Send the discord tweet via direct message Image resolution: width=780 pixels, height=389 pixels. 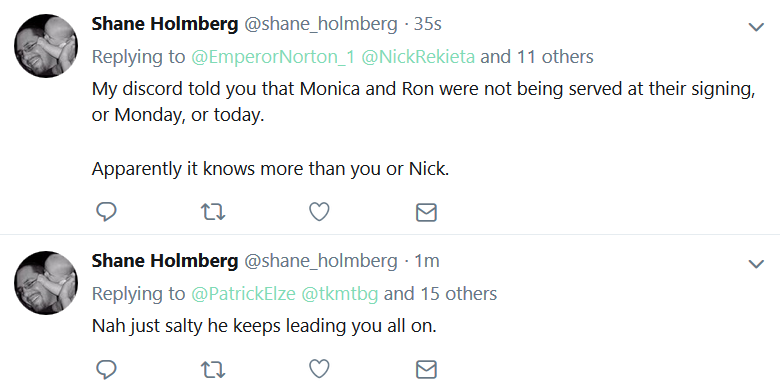point(426,212)
